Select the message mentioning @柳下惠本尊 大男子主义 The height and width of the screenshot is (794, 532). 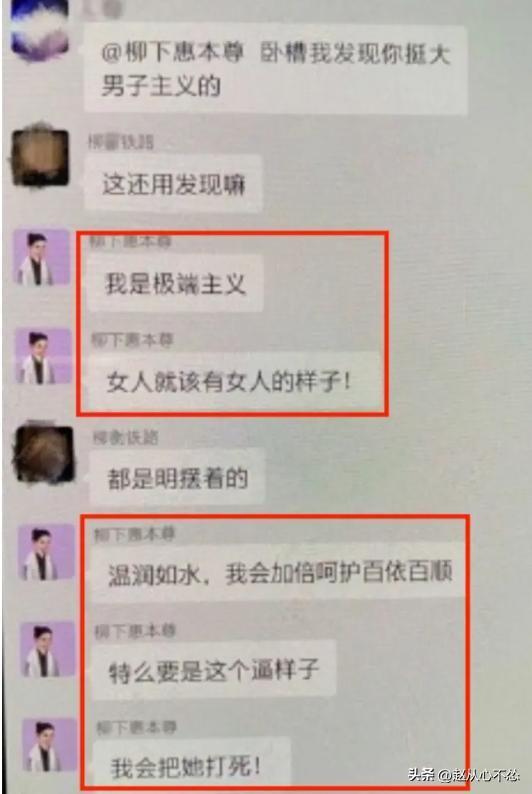(275, 69)
